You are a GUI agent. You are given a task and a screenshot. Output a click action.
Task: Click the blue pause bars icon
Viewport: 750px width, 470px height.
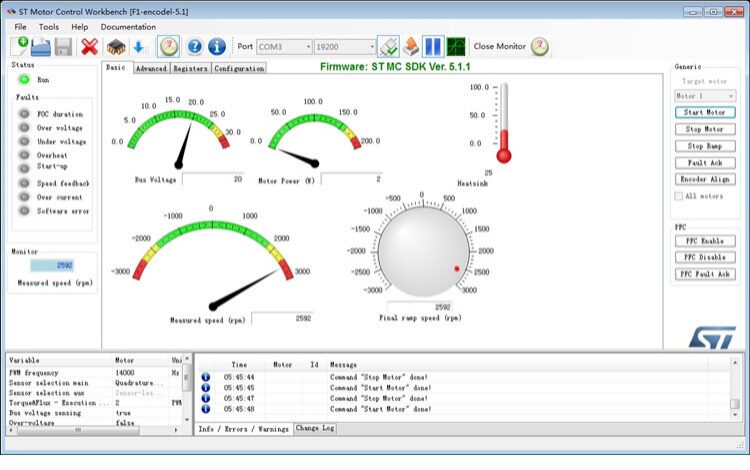point(433,46)
